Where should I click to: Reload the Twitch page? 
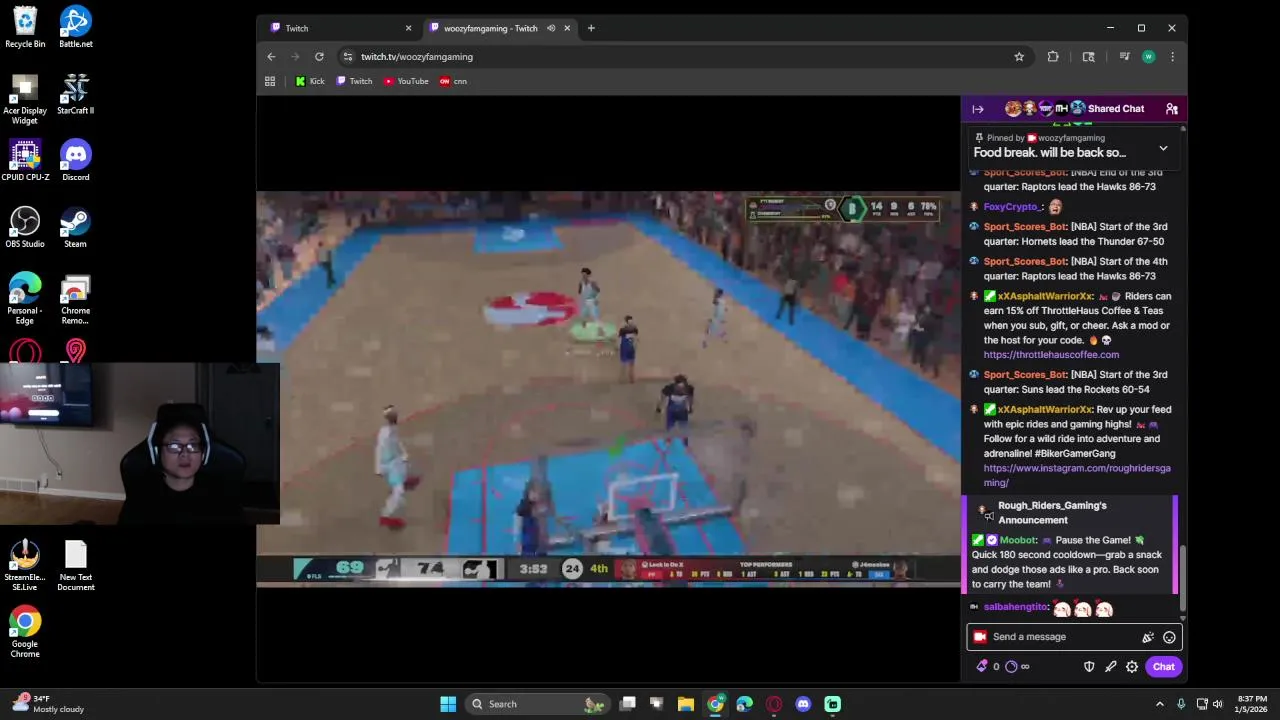point(319,57)
